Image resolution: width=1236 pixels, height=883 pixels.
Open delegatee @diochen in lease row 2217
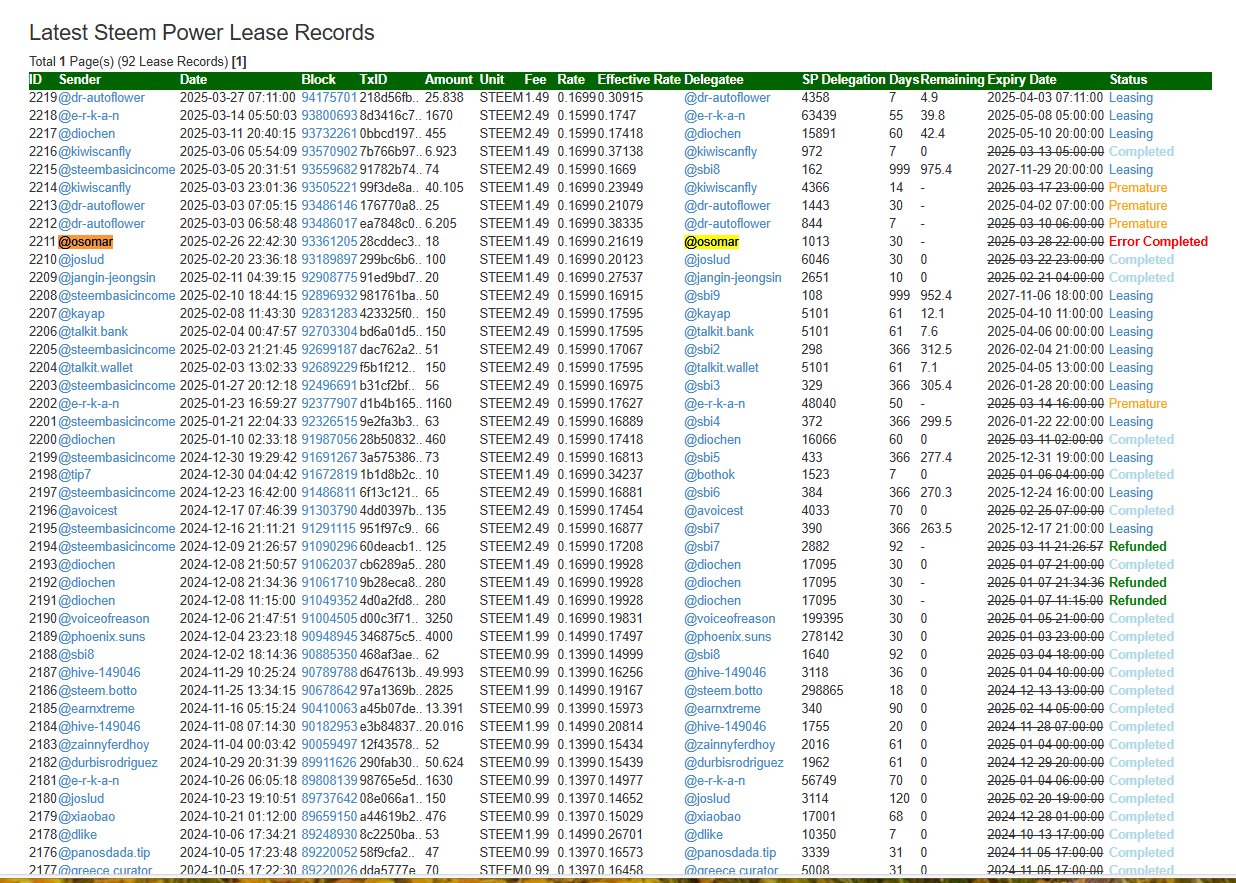(x=712, y=134)
